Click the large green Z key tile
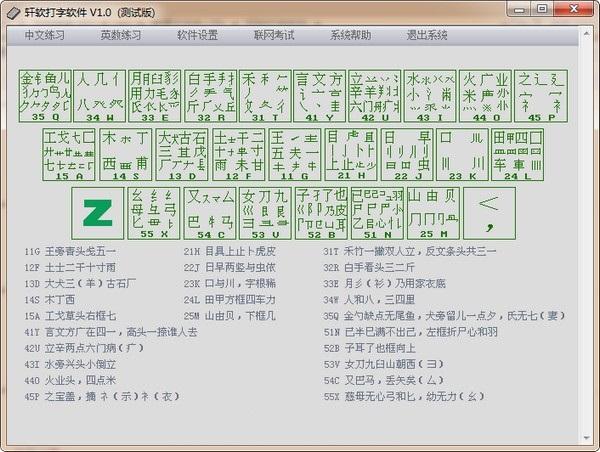 98,213
